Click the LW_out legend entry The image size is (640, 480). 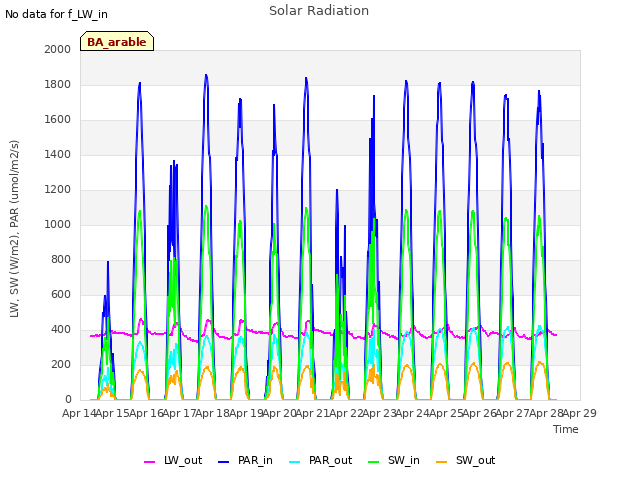pos(173,460)
